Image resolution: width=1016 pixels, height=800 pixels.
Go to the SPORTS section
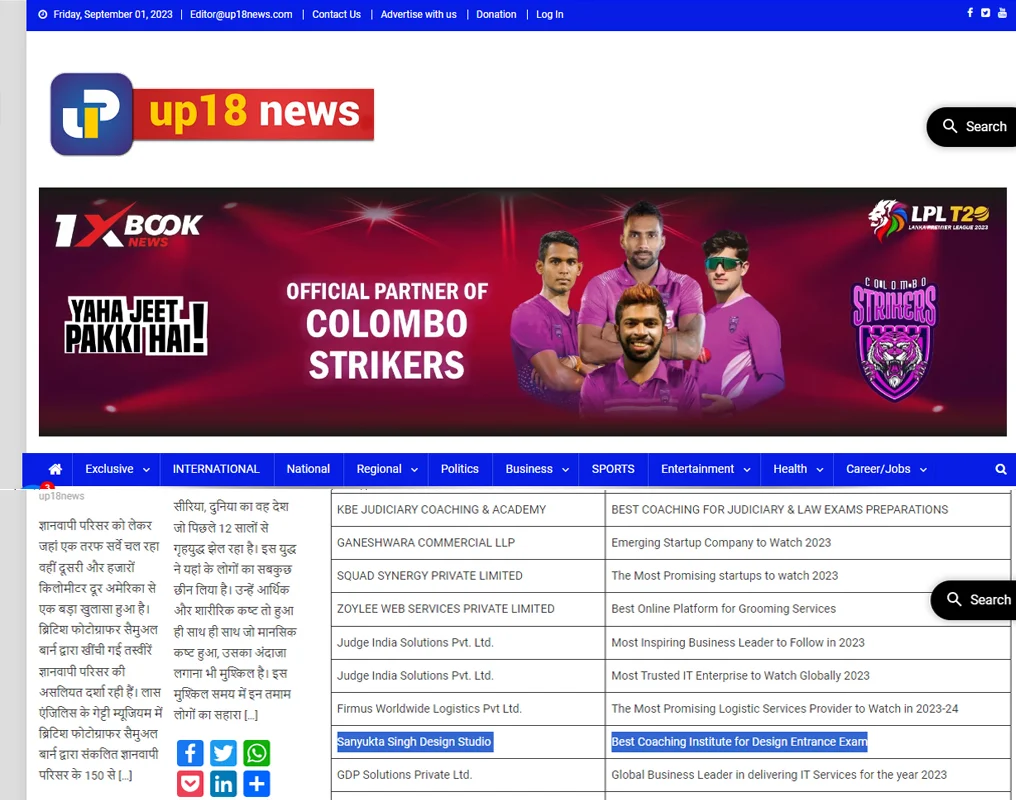click(x=613, y=469)
